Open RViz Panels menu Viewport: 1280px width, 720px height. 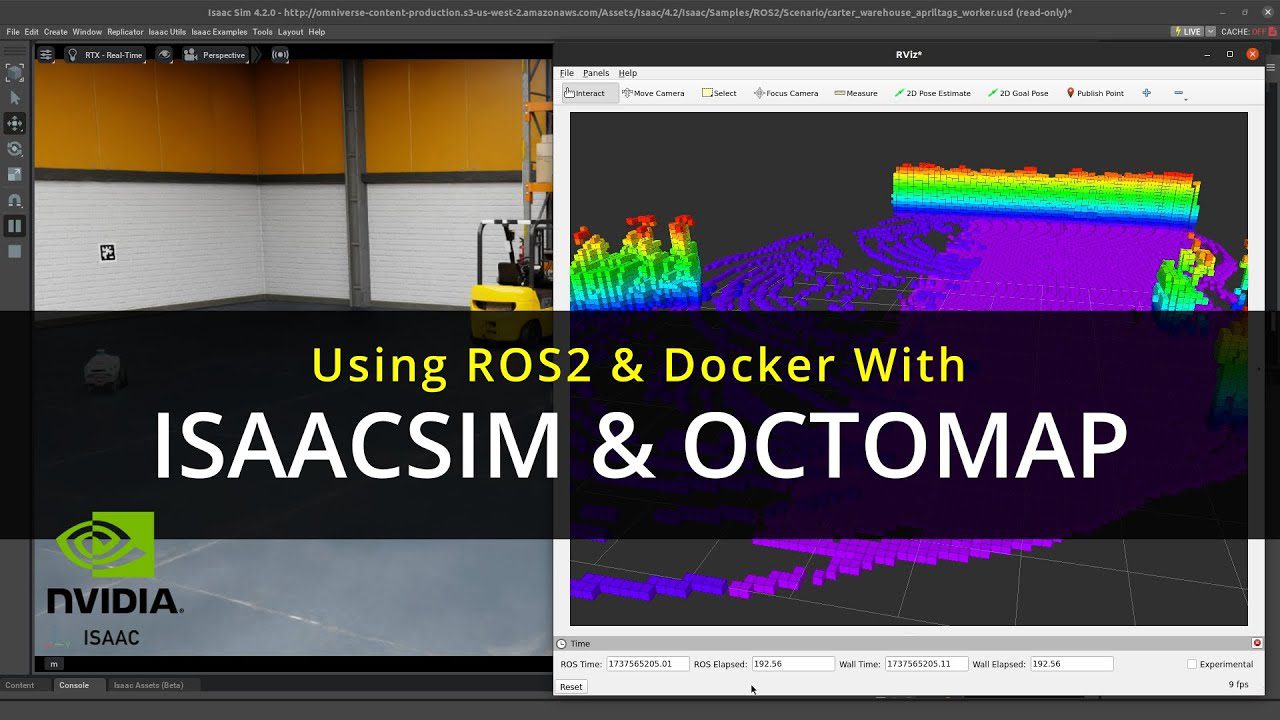(x=596, y=73)
